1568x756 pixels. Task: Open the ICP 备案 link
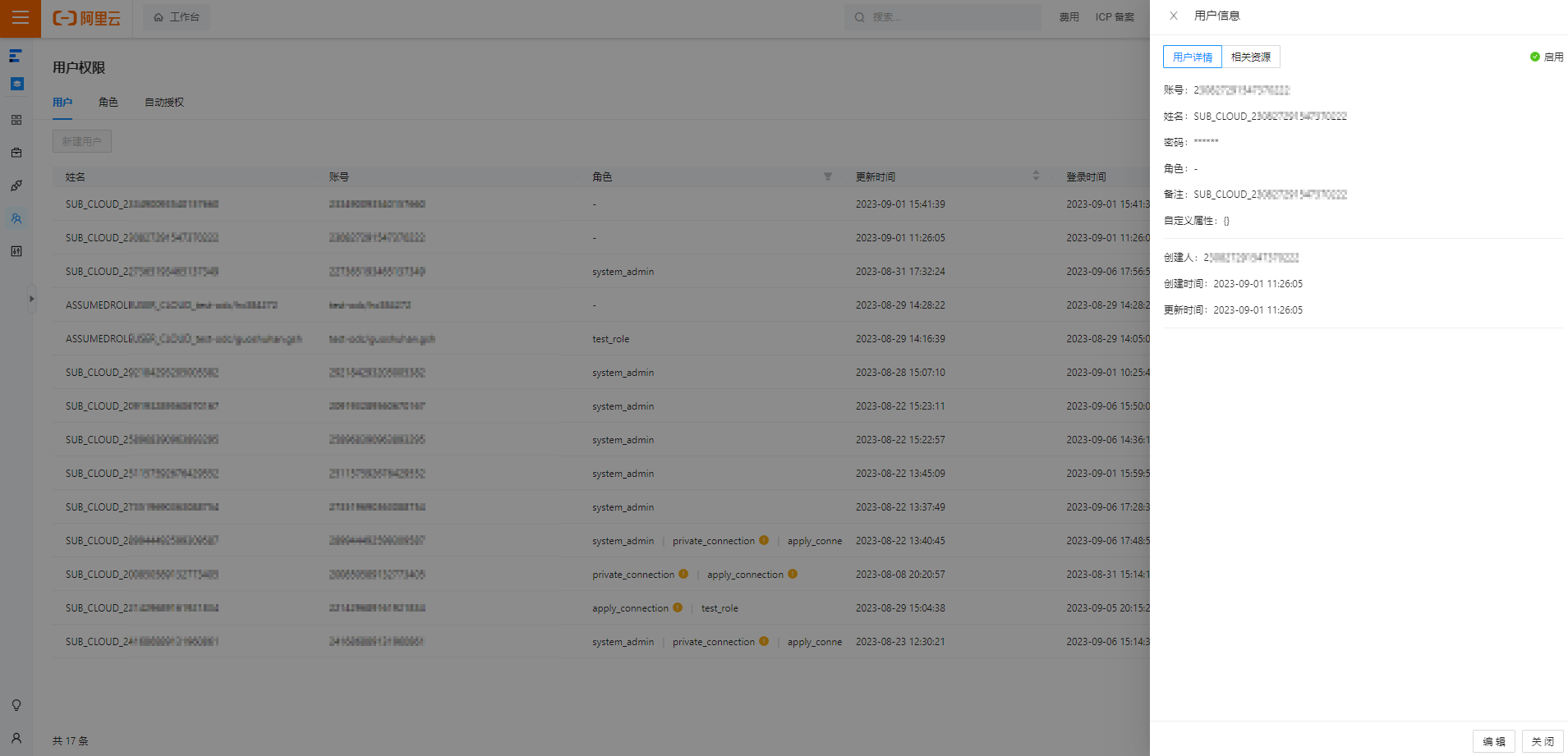(x=1115, y=17)
